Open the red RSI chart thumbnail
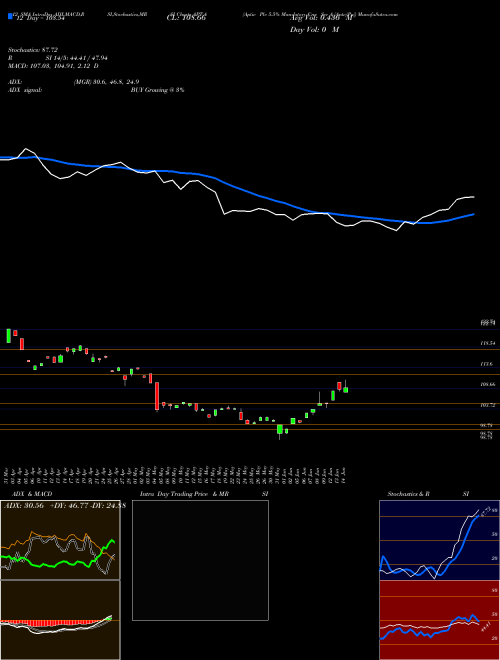Viewport: 500px width, 660px height. (x=439, y=620)
